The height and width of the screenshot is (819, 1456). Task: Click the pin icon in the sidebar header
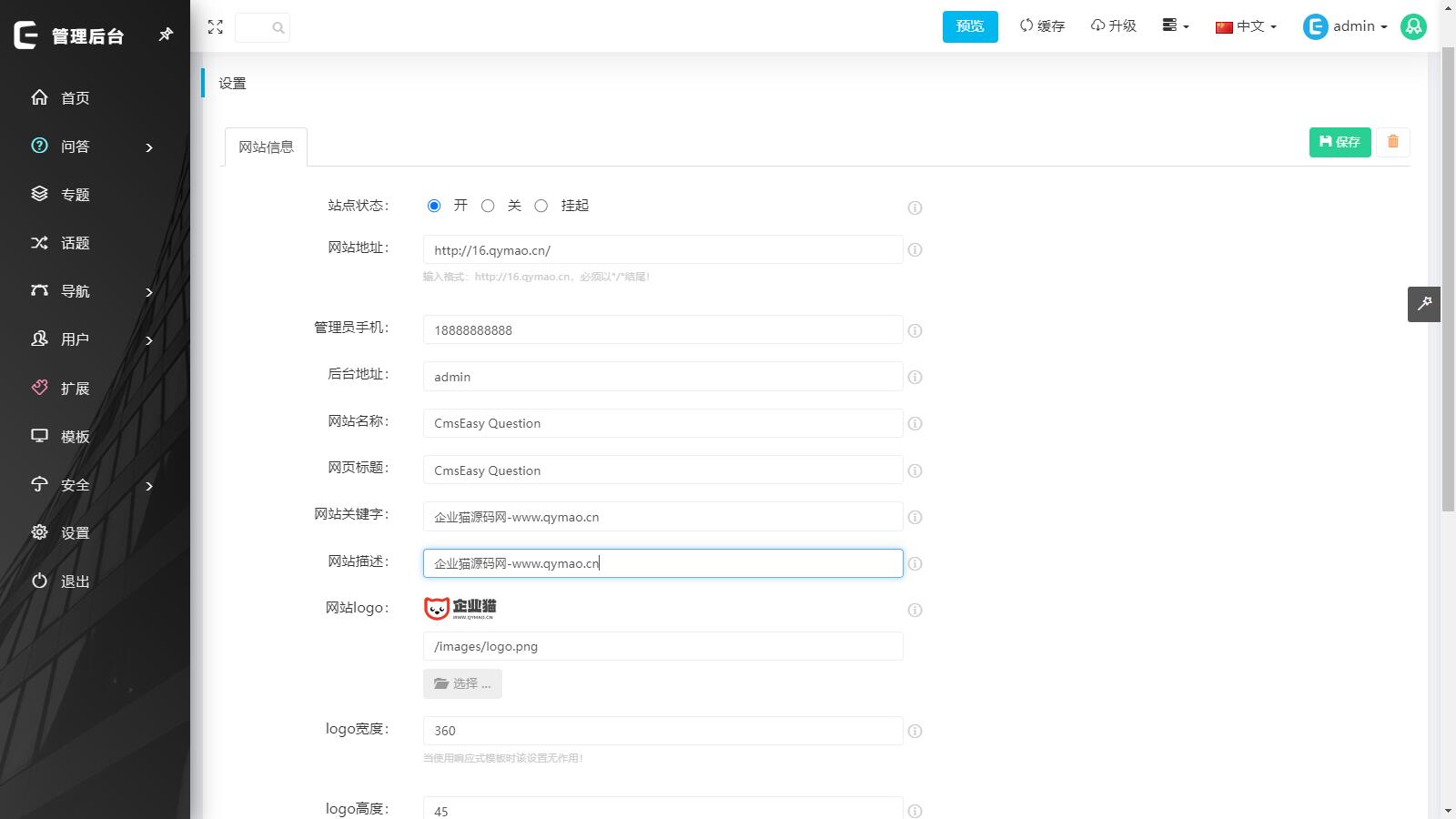(166, 35)
